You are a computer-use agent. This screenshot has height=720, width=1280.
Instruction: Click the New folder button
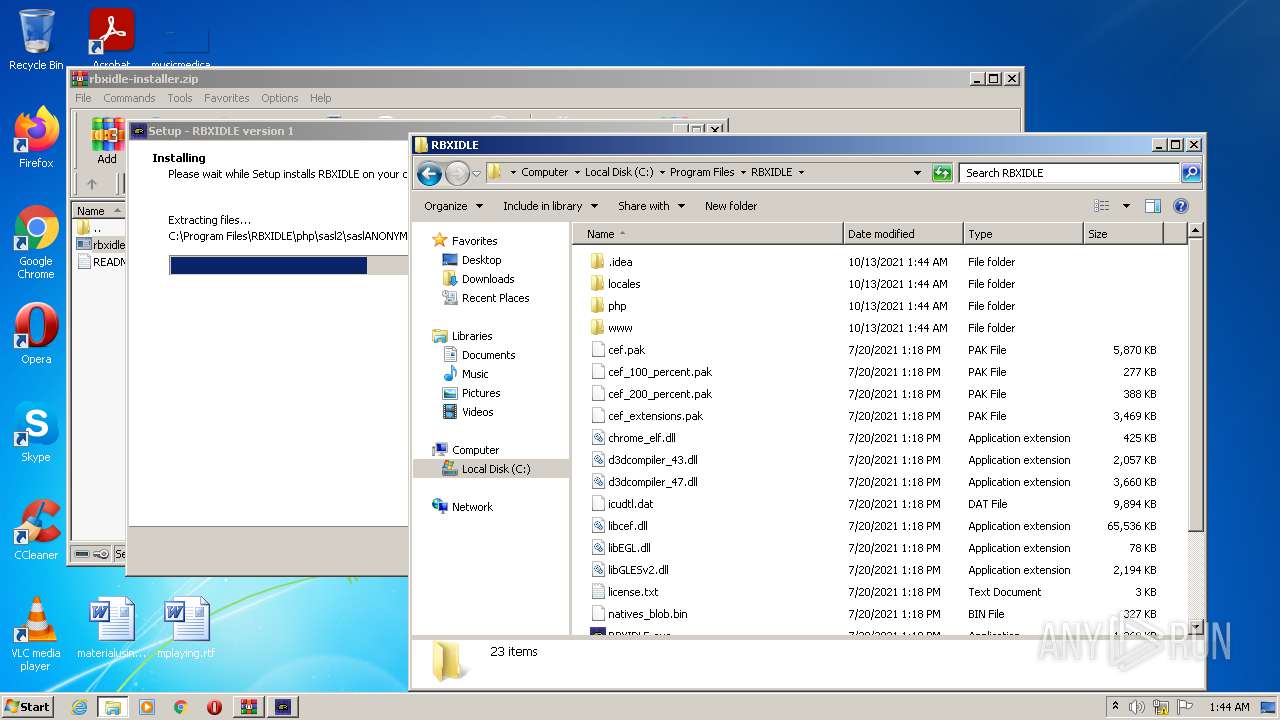click(x=731, y=206)
